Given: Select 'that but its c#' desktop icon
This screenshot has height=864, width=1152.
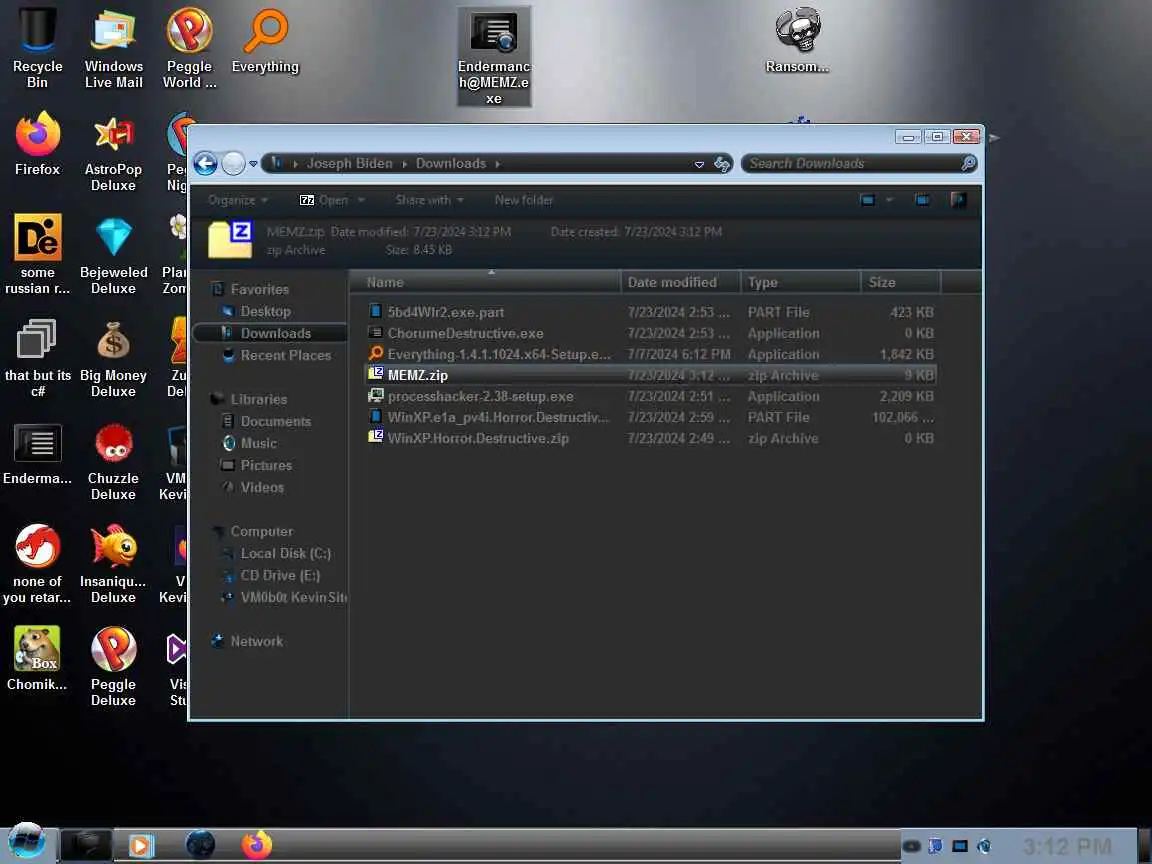Looking at the screenshot, I should tap(37, 358).
